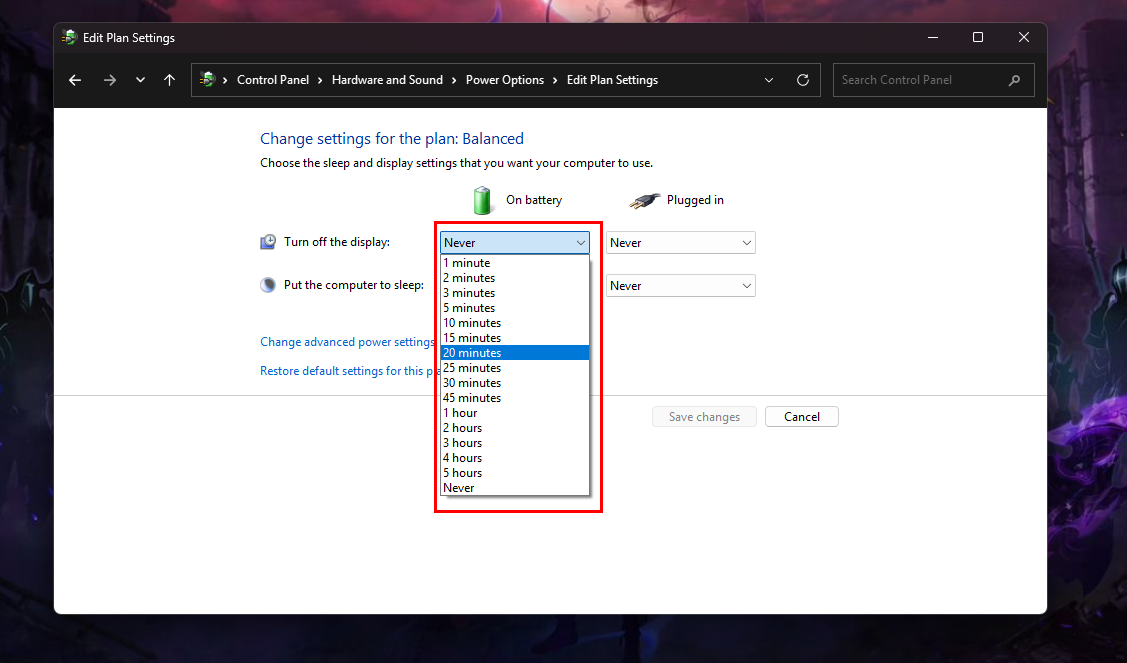Navigate to Hardware and Sound breadcrumb
The image size is (1127, 663).
388,79
